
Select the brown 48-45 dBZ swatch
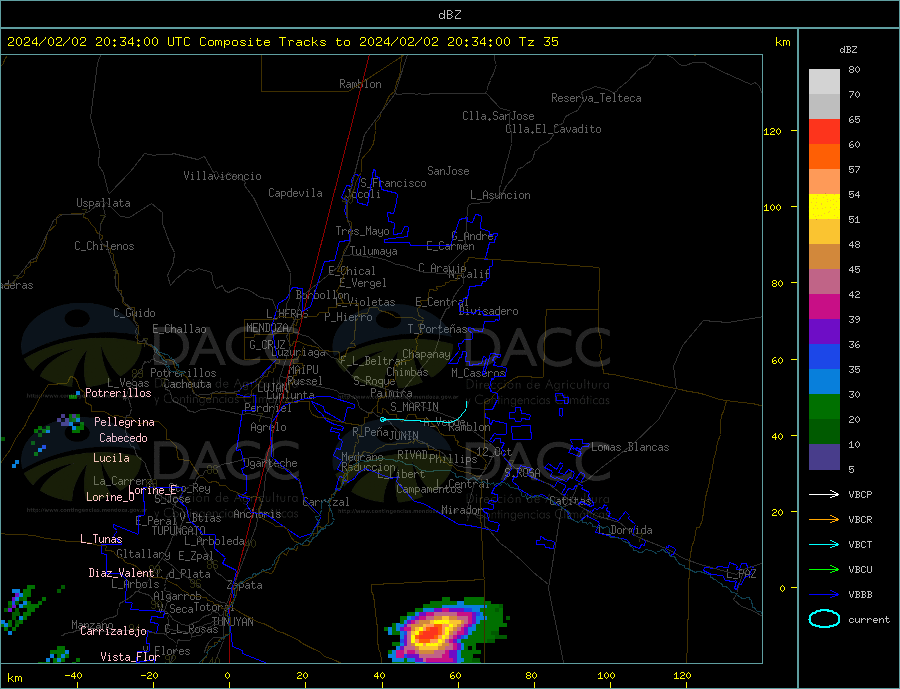click(824, 257)
